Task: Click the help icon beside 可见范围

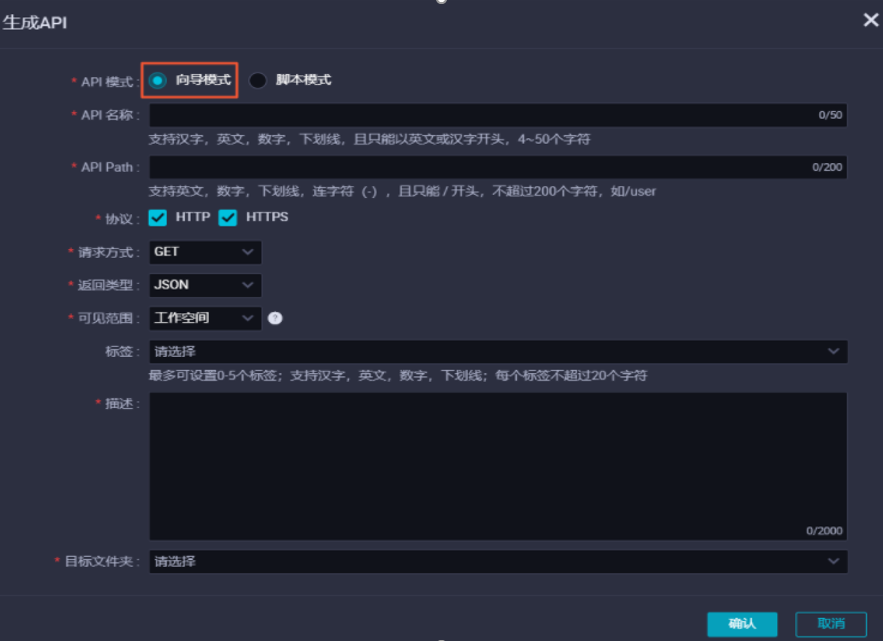Action: 274,318
